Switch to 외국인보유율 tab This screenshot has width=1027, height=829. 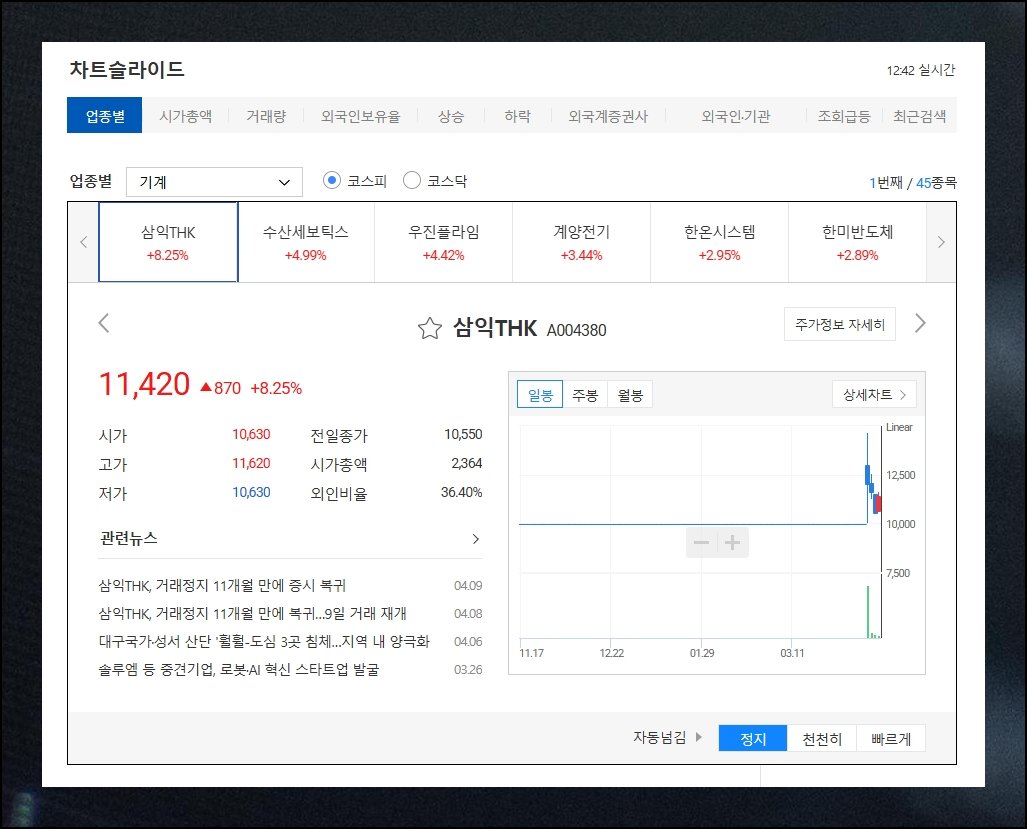360,116
